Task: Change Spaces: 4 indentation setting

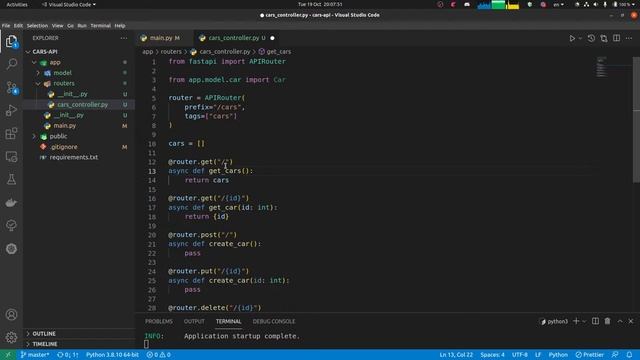Action: click(492, 355)
